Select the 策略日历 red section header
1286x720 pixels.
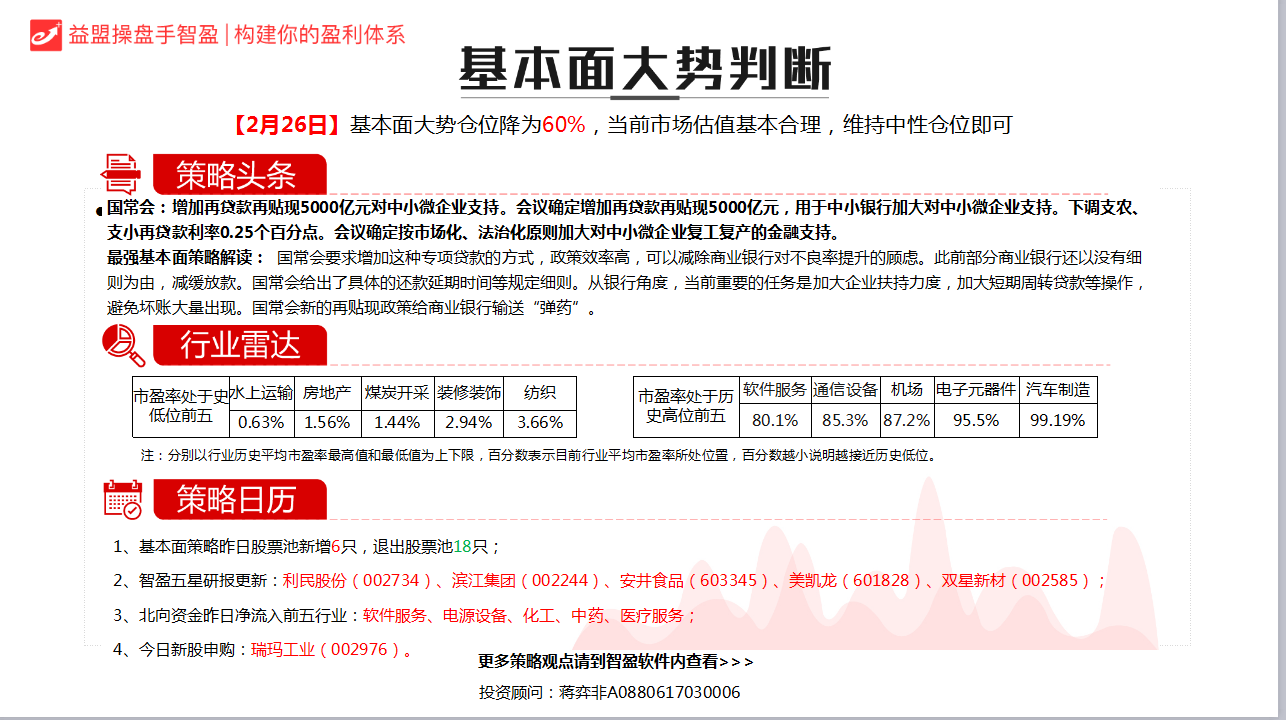(x=238, y=499)
